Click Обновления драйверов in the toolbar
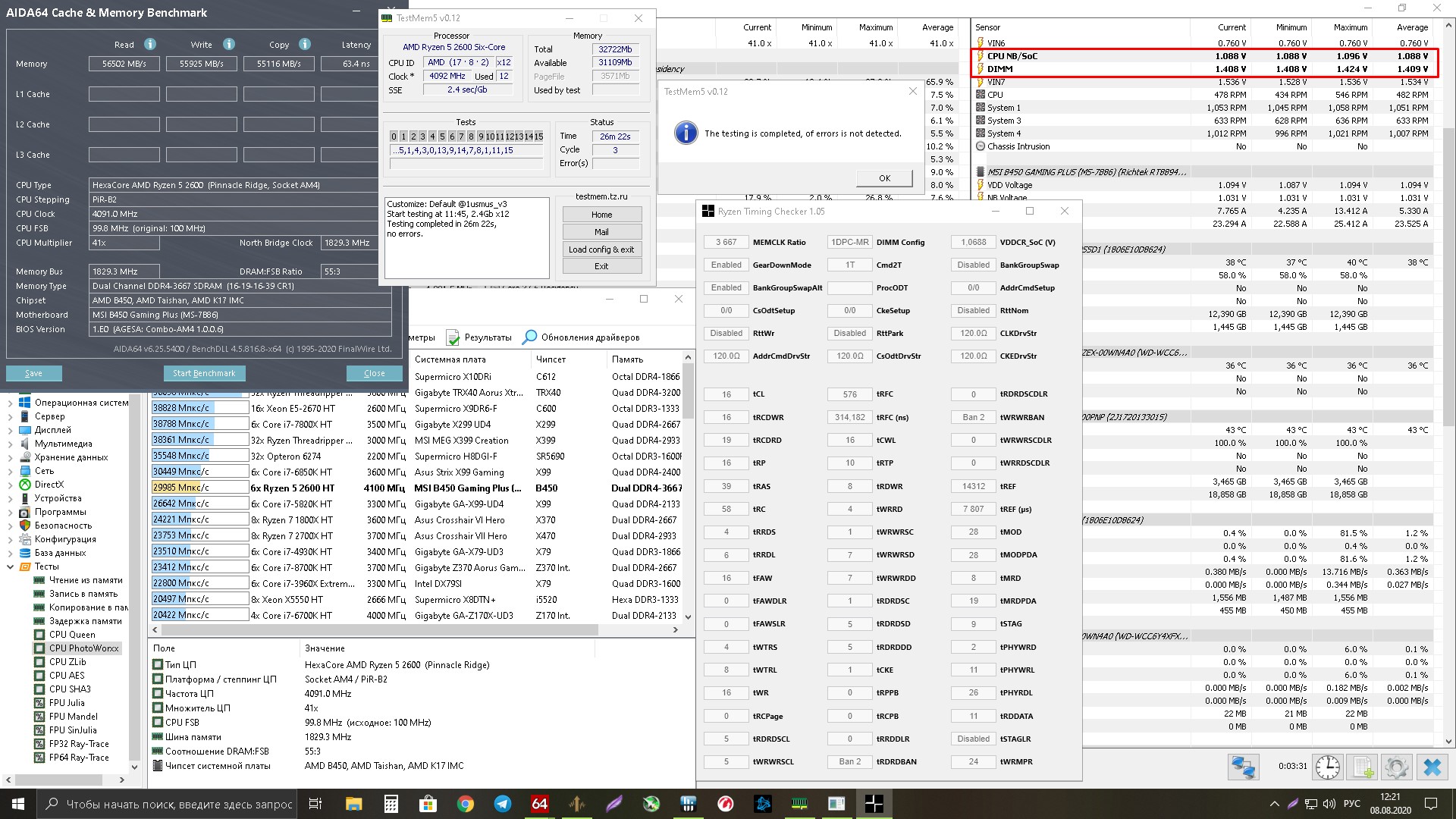Screen dimensions: 1456x819 [x=581, y=337]
